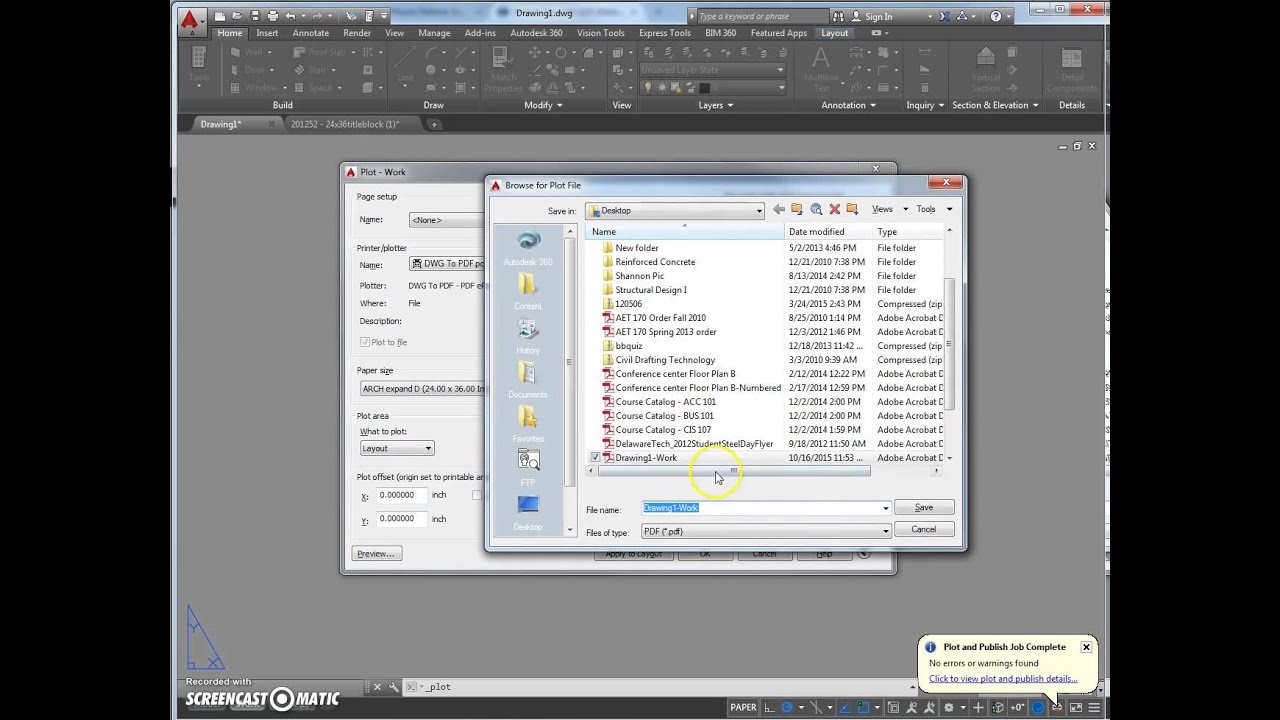The width and height of the screenshot is (1280, 720).
Task: Click the X plot offset input field
Action: click(402, 495)
